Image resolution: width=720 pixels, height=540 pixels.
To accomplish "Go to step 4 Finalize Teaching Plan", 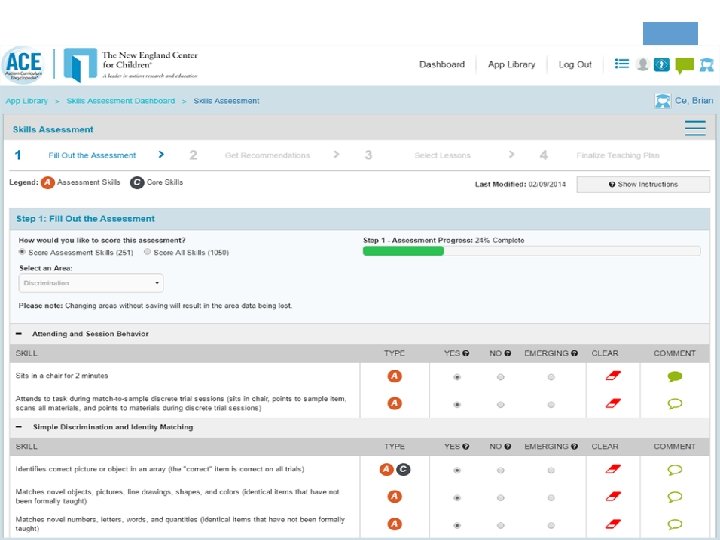I will click(618, 155).
